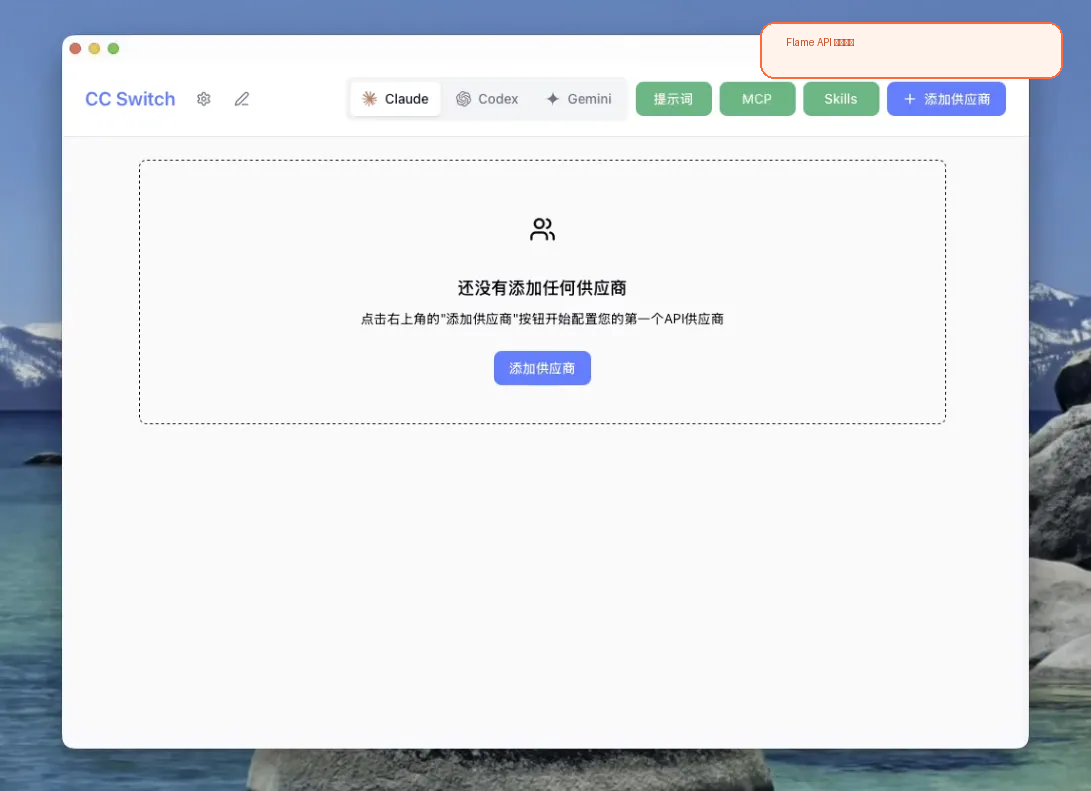Image resolution: width=1091 pixels, height=791 pixels.
Task: Switch to the Gemini tab
Action: [579, 99]
